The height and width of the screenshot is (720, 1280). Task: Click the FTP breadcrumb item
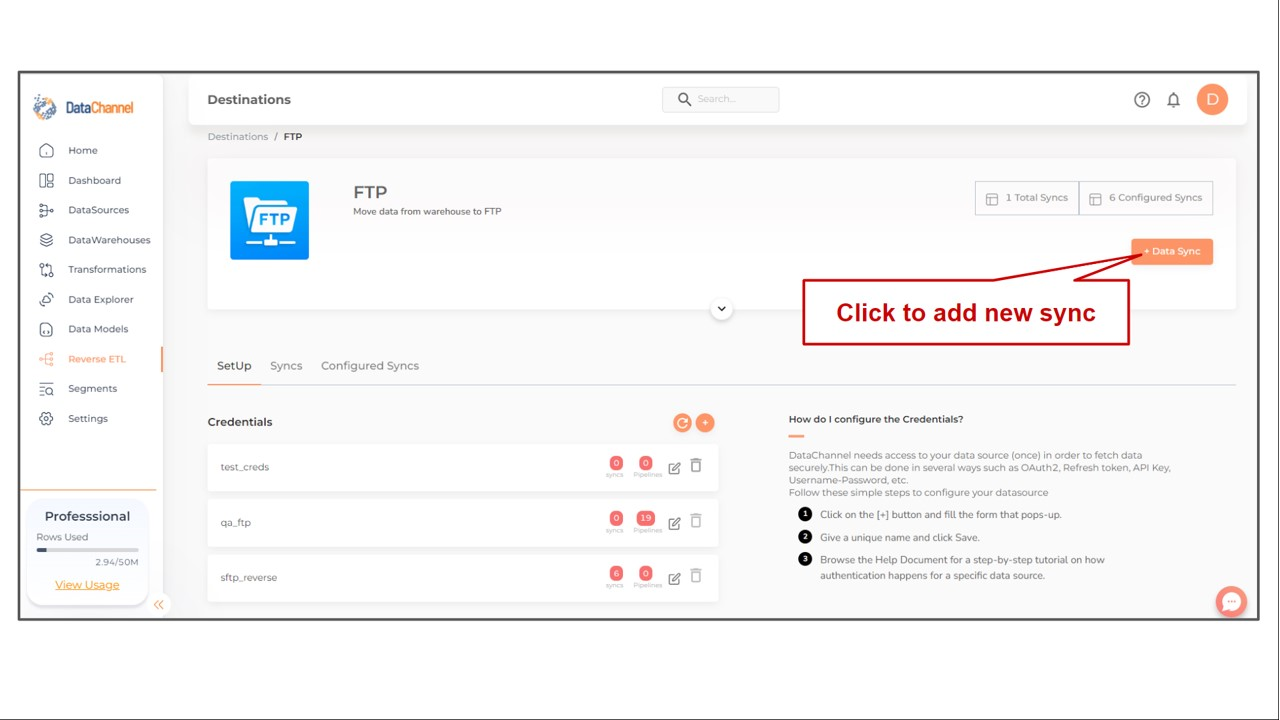pos(293,137)
